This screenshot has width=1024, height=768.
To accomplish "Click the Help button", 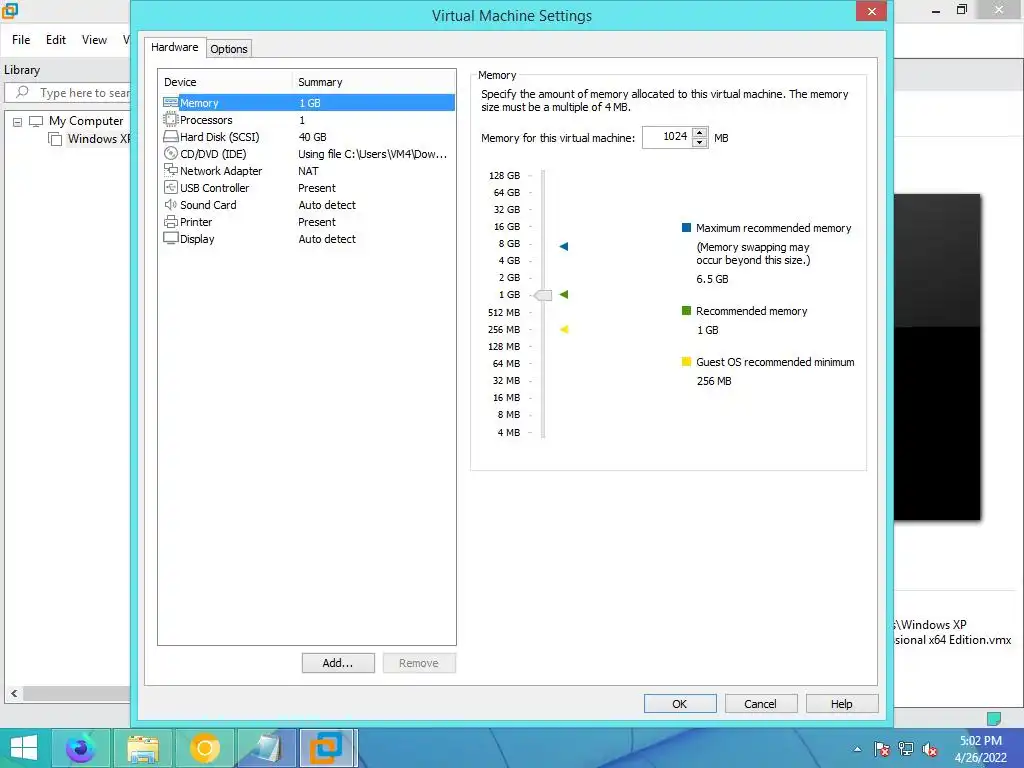I will 842,703.
